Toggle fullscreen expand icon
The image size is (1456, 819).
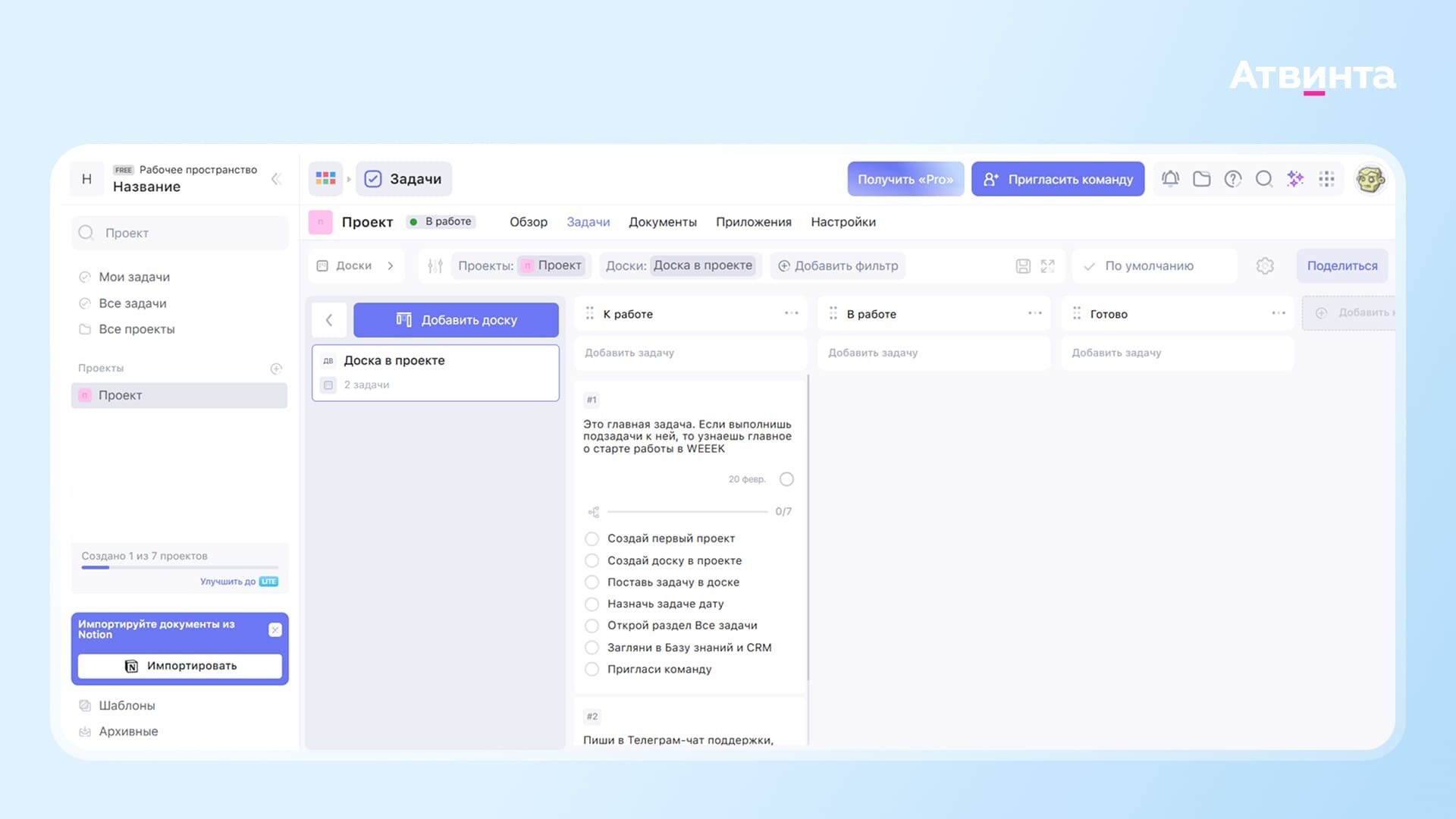click(x=1048, y=266)
